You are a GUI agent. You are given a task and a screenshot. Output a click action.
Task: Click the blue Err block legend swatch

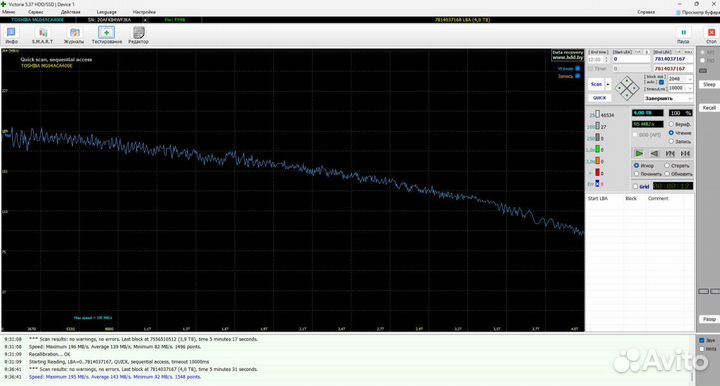597,184
